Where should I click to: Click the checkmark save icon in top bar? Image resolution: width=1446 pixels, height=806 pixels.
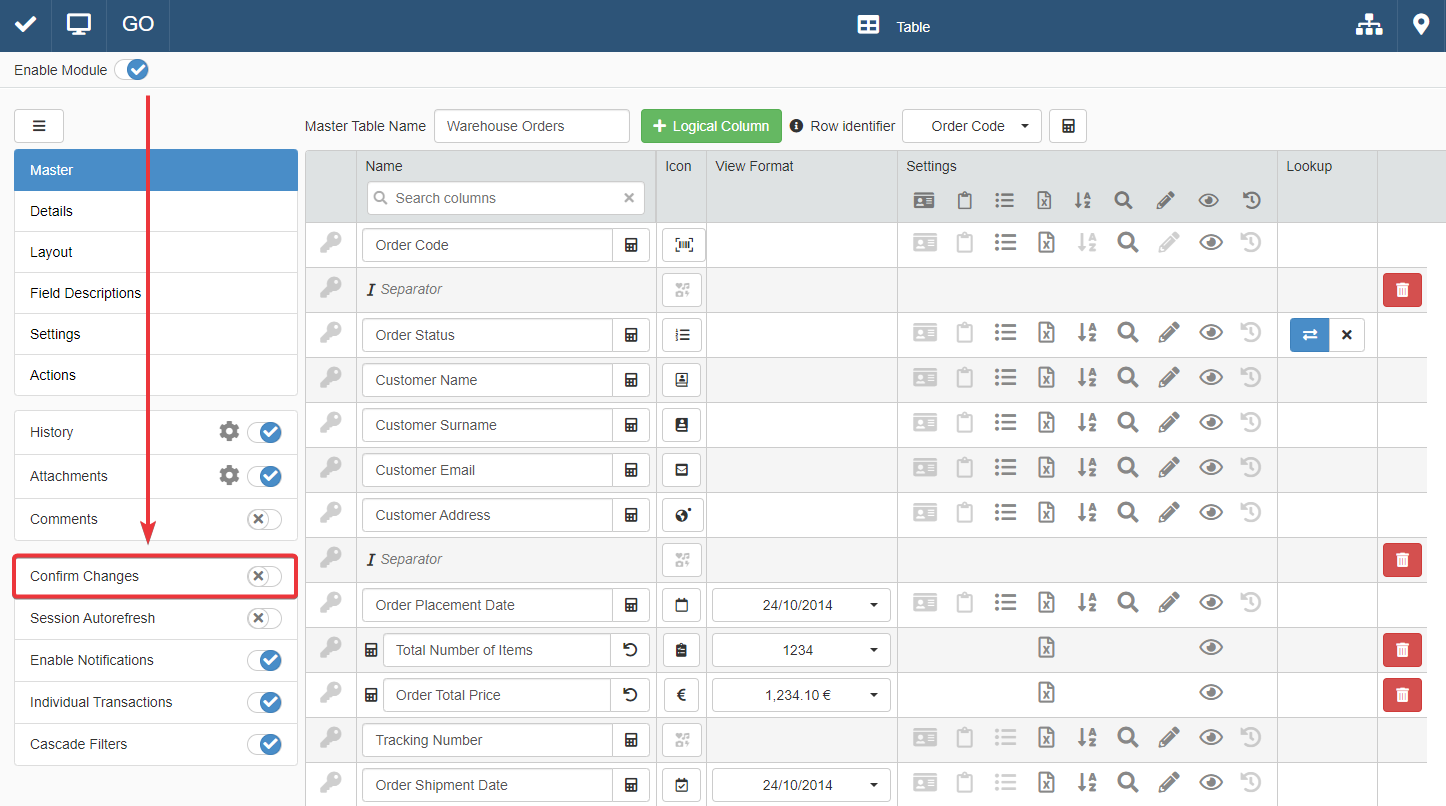tap(25, 25)
